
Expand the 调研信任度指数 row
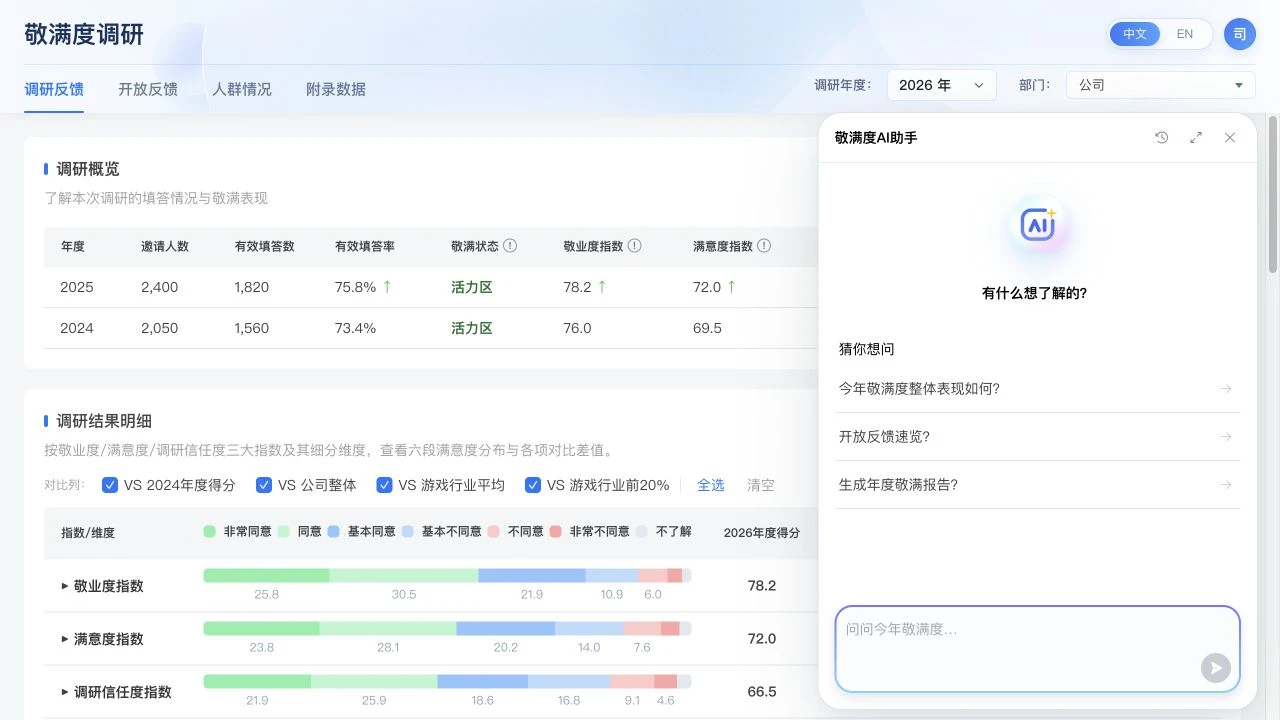[65, 692]
